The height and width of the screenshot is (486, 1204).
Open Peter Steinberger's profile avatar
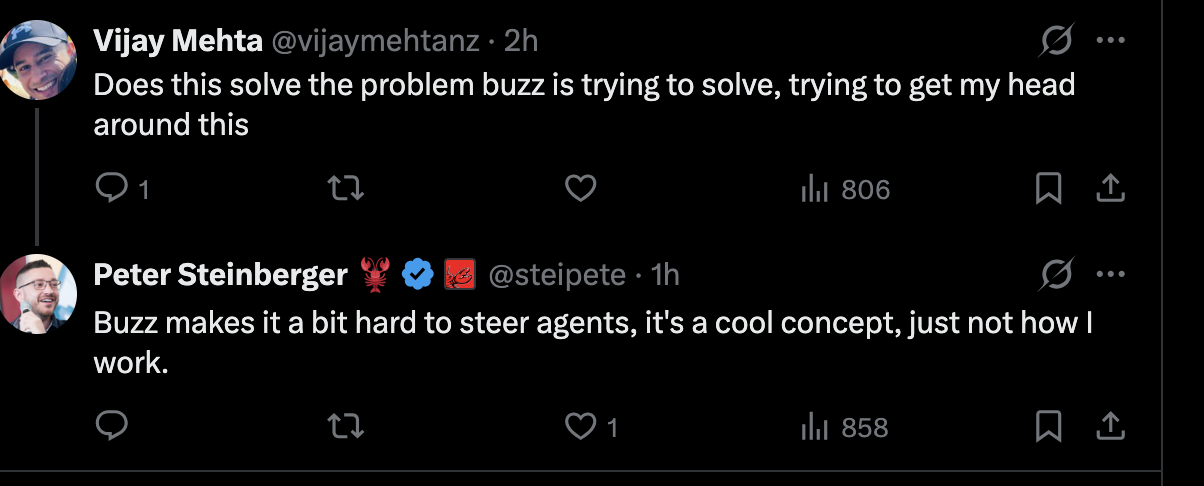[x=38, y=293]
